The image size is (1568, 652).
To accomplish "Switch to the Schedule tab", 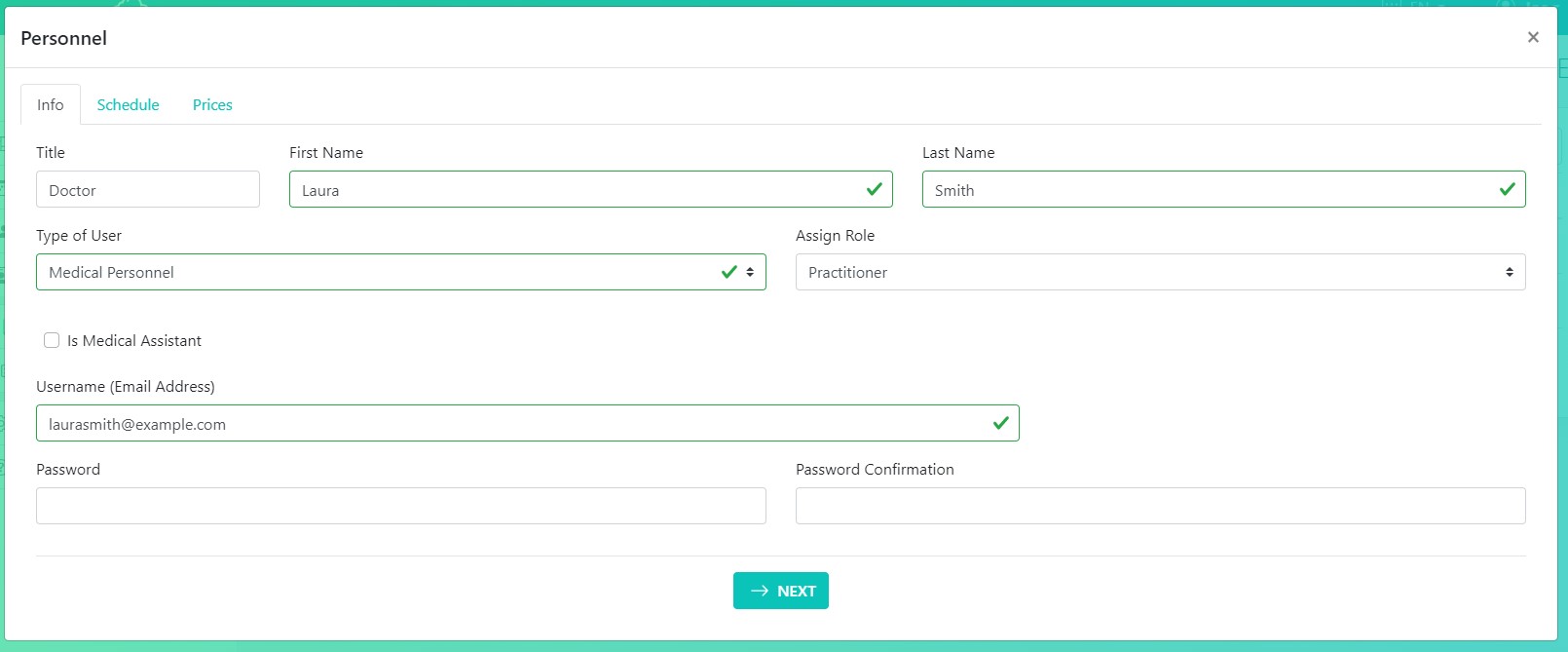I will [x=128, y=104].
